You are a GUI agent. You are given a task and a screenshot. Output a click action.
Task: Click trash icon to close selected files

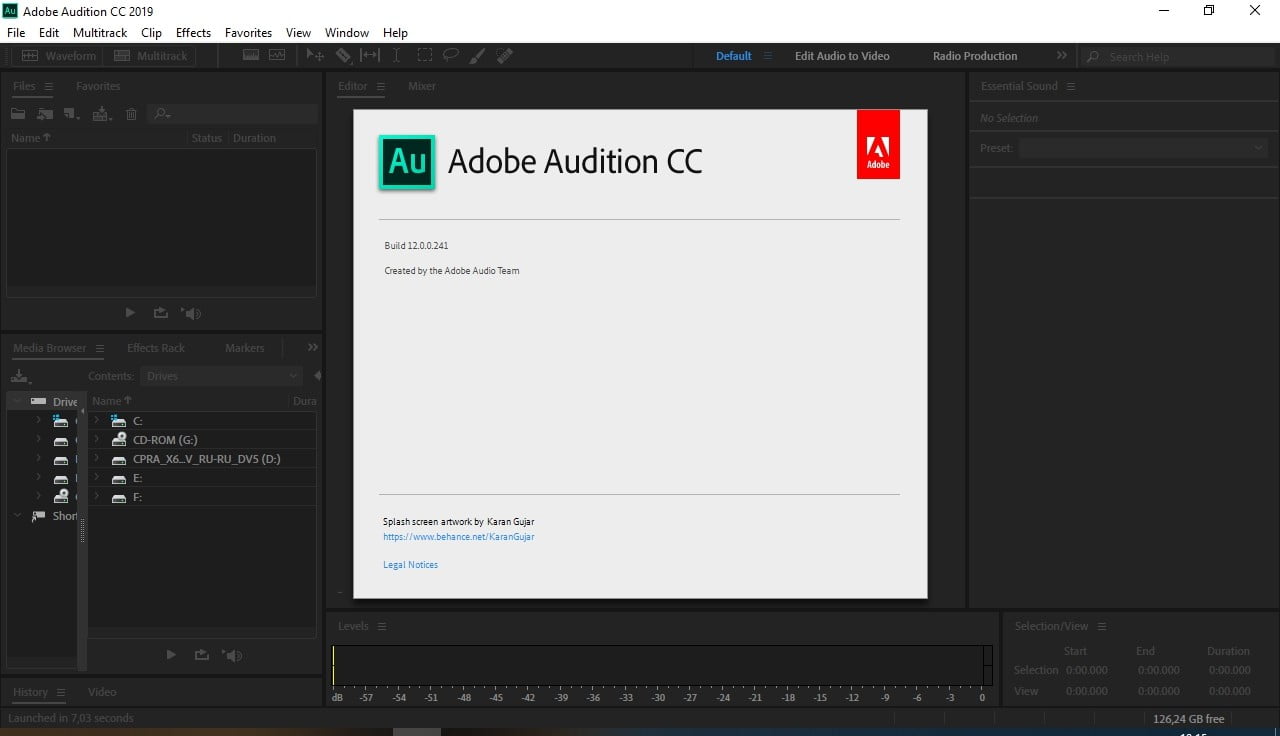click(131, 114)
